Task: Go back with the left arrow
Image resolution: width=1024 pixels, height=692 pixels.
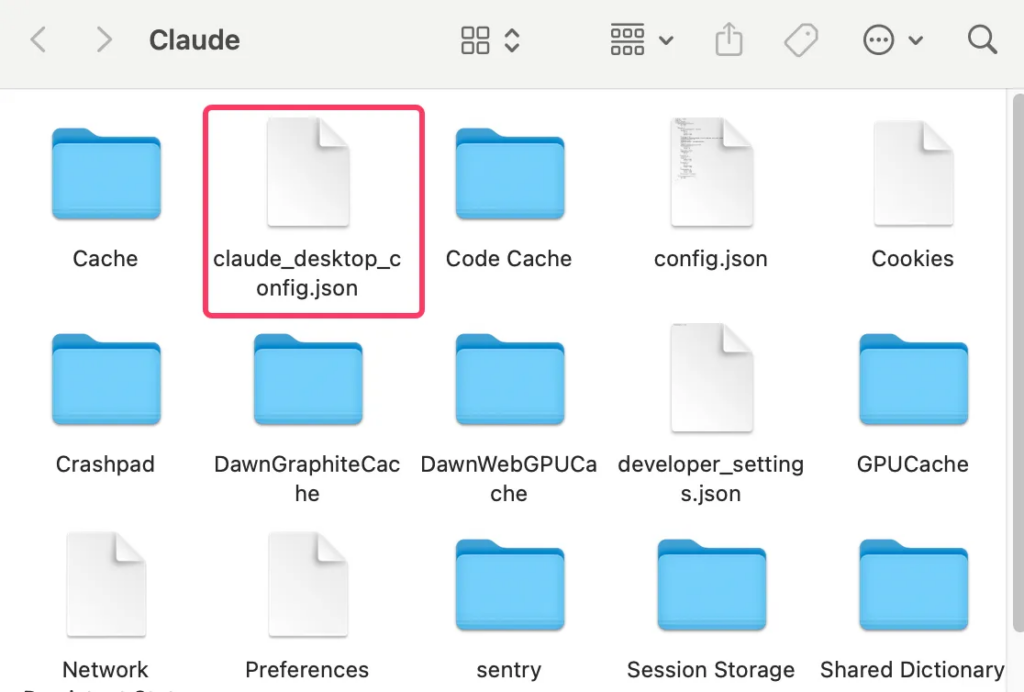Action: (39, 40)
